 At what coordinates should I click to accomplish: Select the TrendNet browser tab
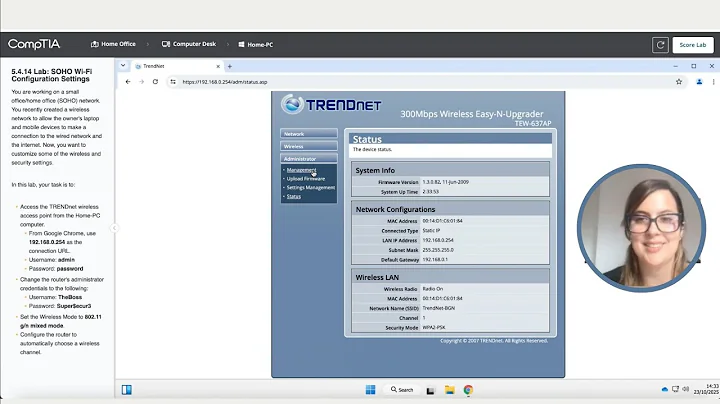click(177, 66)
